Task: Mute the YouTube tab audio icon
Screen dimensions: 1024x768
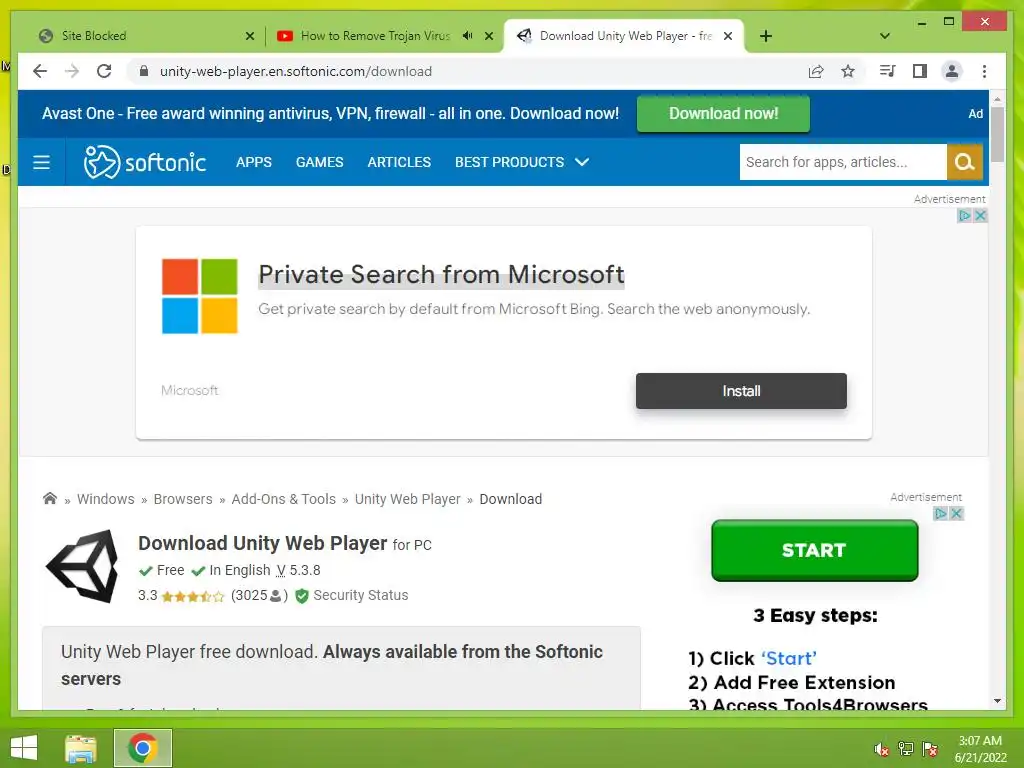Action: tap(468, 36)
